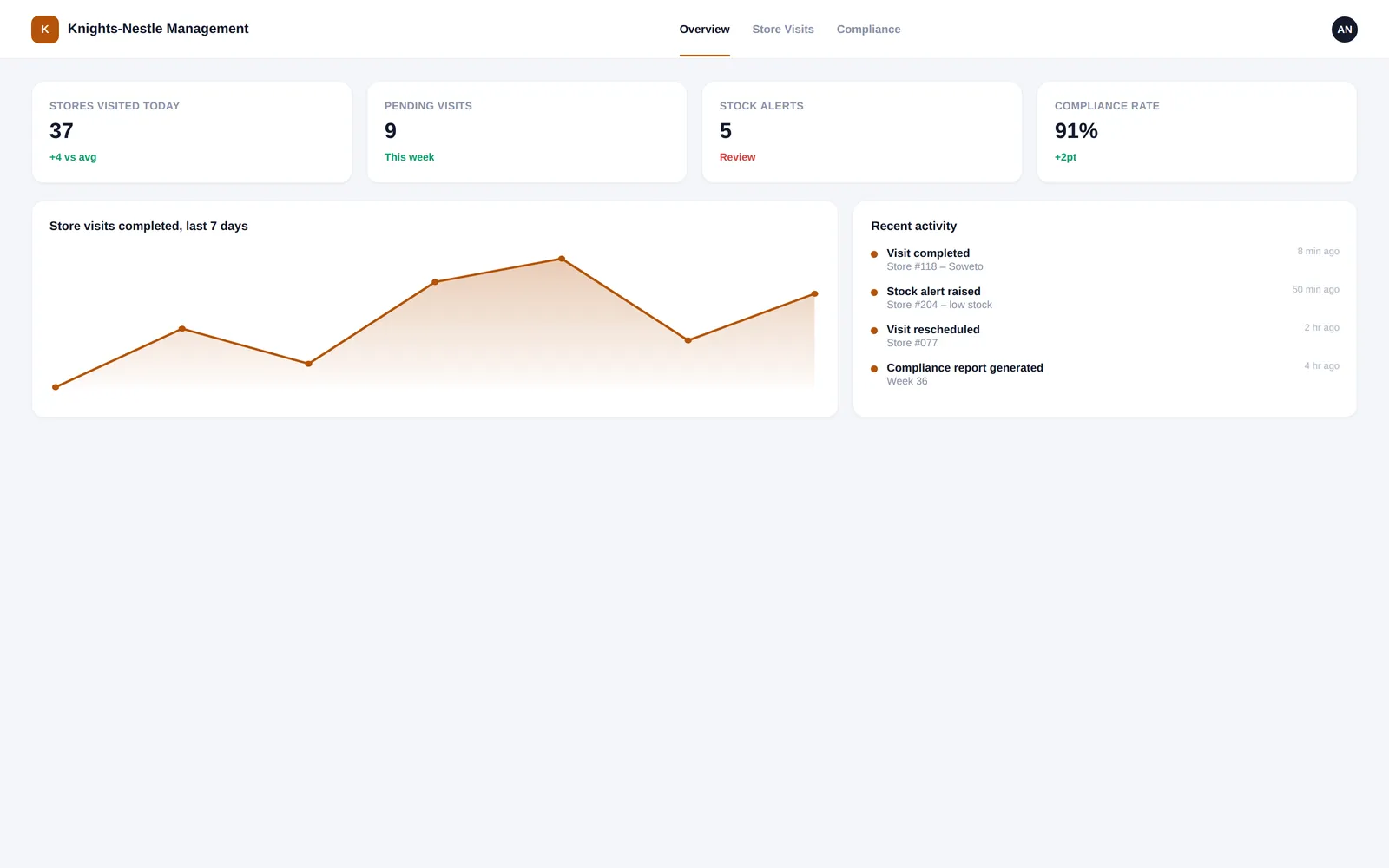Click the '+2pt' compliance change
Image resolution: width=1389 pixels, height=868 pixels.
[x=1065, y=157]
